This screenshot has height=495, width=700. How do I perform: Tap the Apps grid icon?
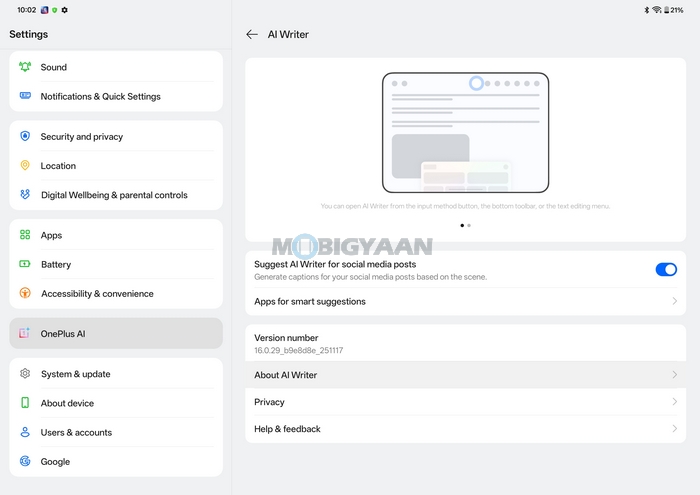(x=25, y=235)
